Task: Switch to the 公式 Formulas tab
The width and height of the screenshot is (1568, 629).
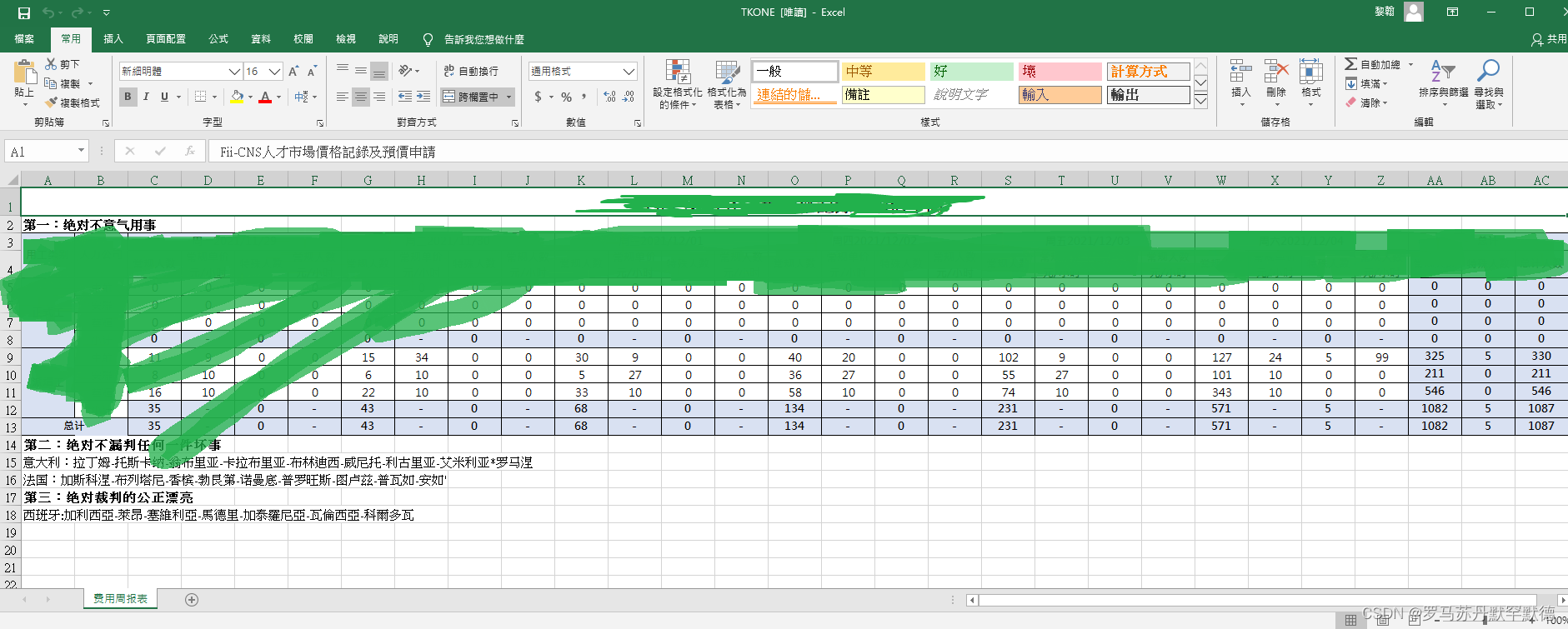Action: (218, 39)
